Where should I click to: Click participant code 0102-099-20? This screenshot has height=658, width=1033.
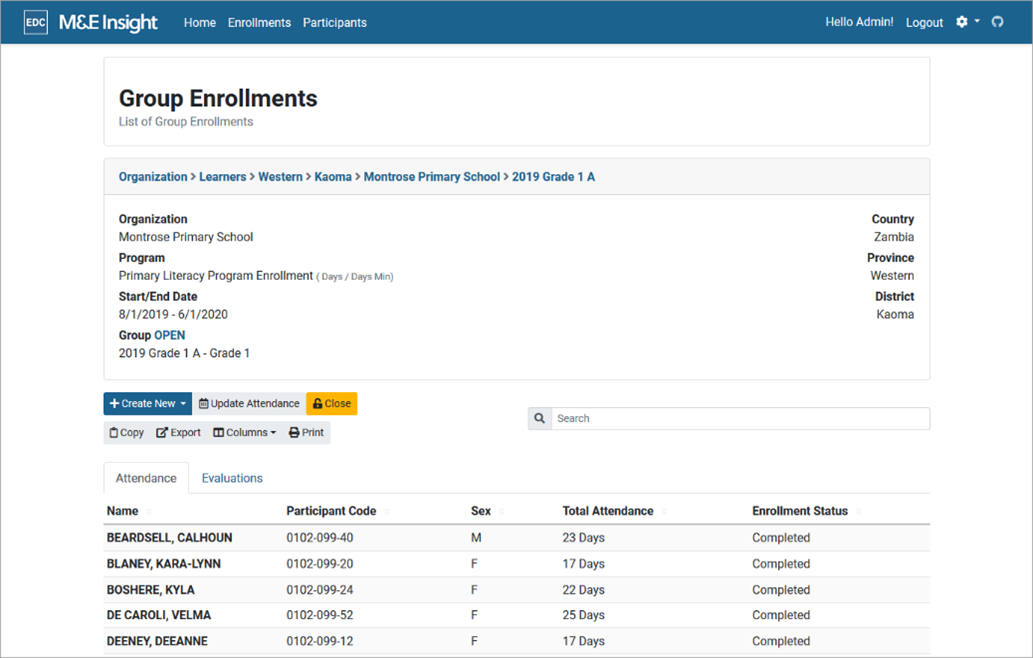pos(320,564)
